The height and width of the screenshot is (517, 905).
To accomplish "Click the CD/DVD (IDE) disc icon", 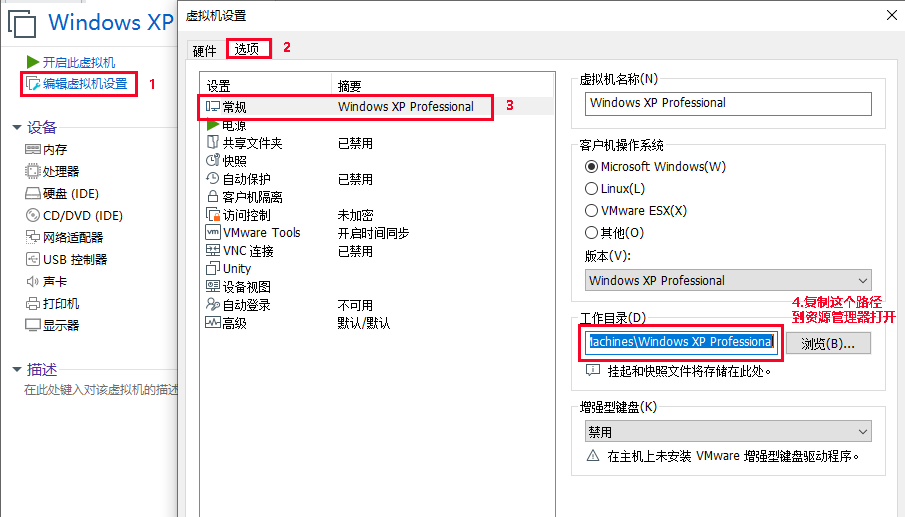I will pyautogui.click(x=33, y=215).
